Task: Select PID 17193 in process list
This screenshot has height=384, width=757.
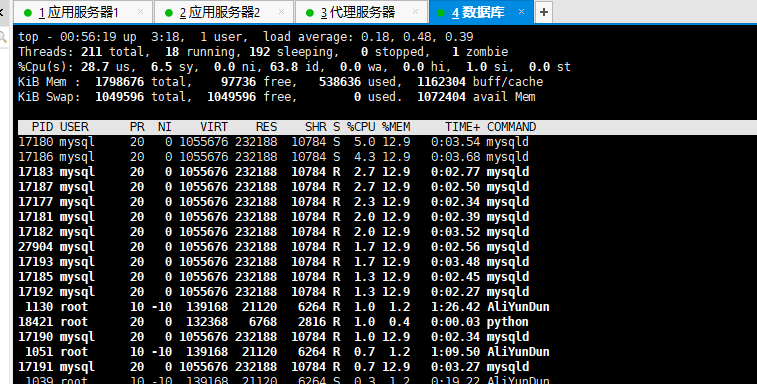Action: click(36, 262)
